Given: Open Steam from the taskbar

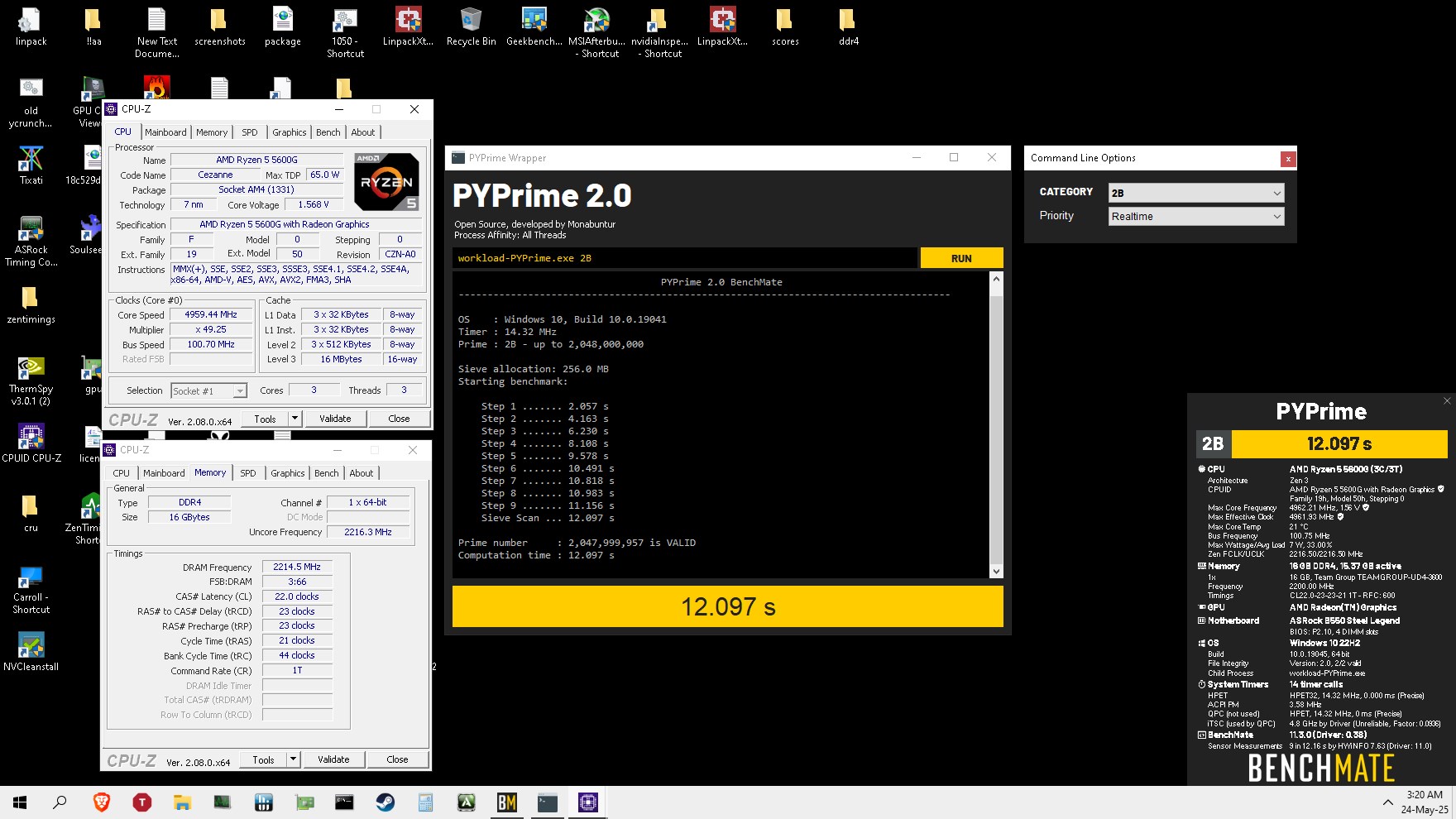Looking at the screenshot, I should 385,802.
